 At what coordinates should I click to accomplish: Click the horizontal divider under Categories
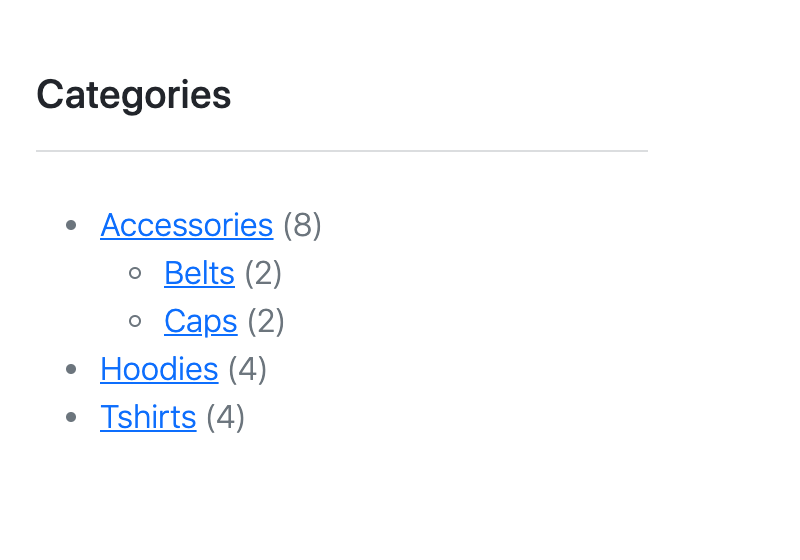click(342, 151)
